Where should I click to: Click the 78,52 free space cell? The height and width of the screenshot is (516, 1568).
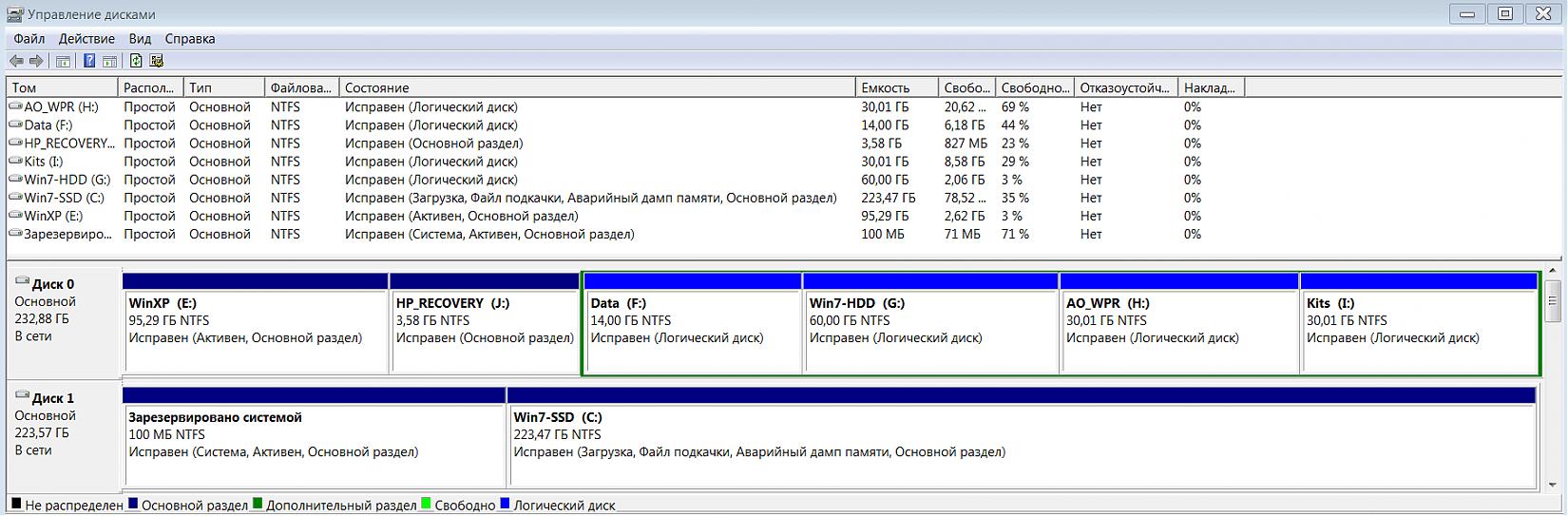966,198
